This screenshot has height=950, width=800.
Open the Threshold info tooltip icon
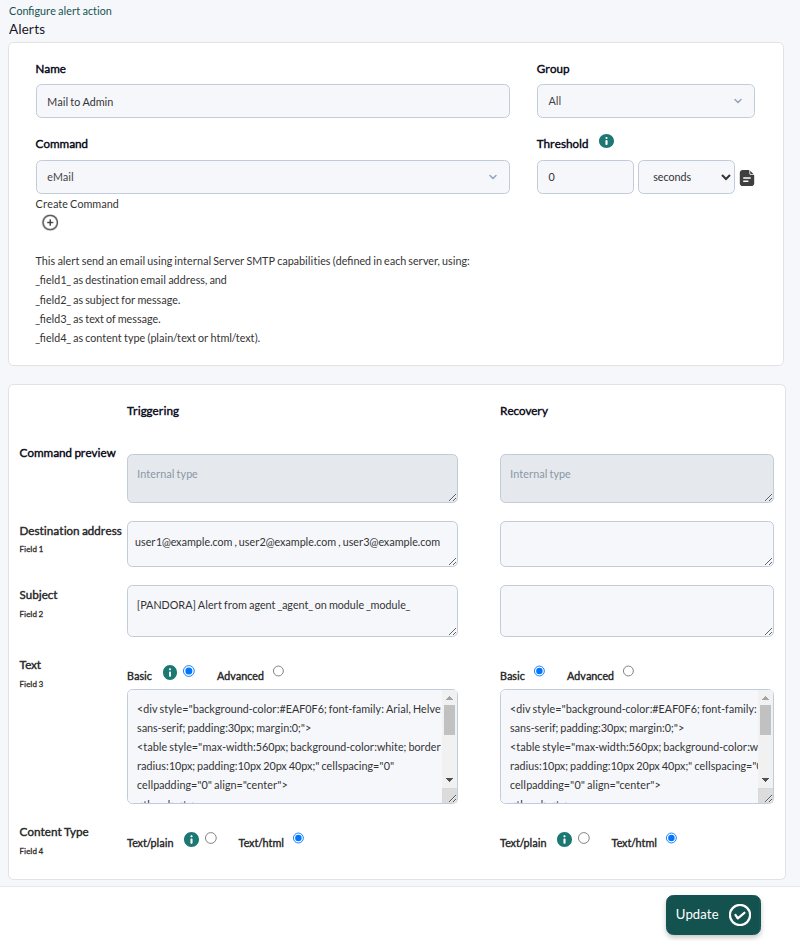coord(606,141)
